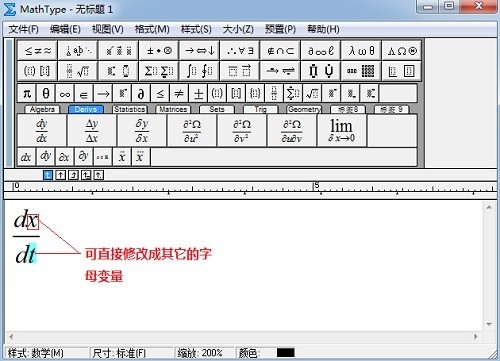Open the 编辑(E) menu
The height and width of the screenshot is (361, 500).
coord(65,29)
